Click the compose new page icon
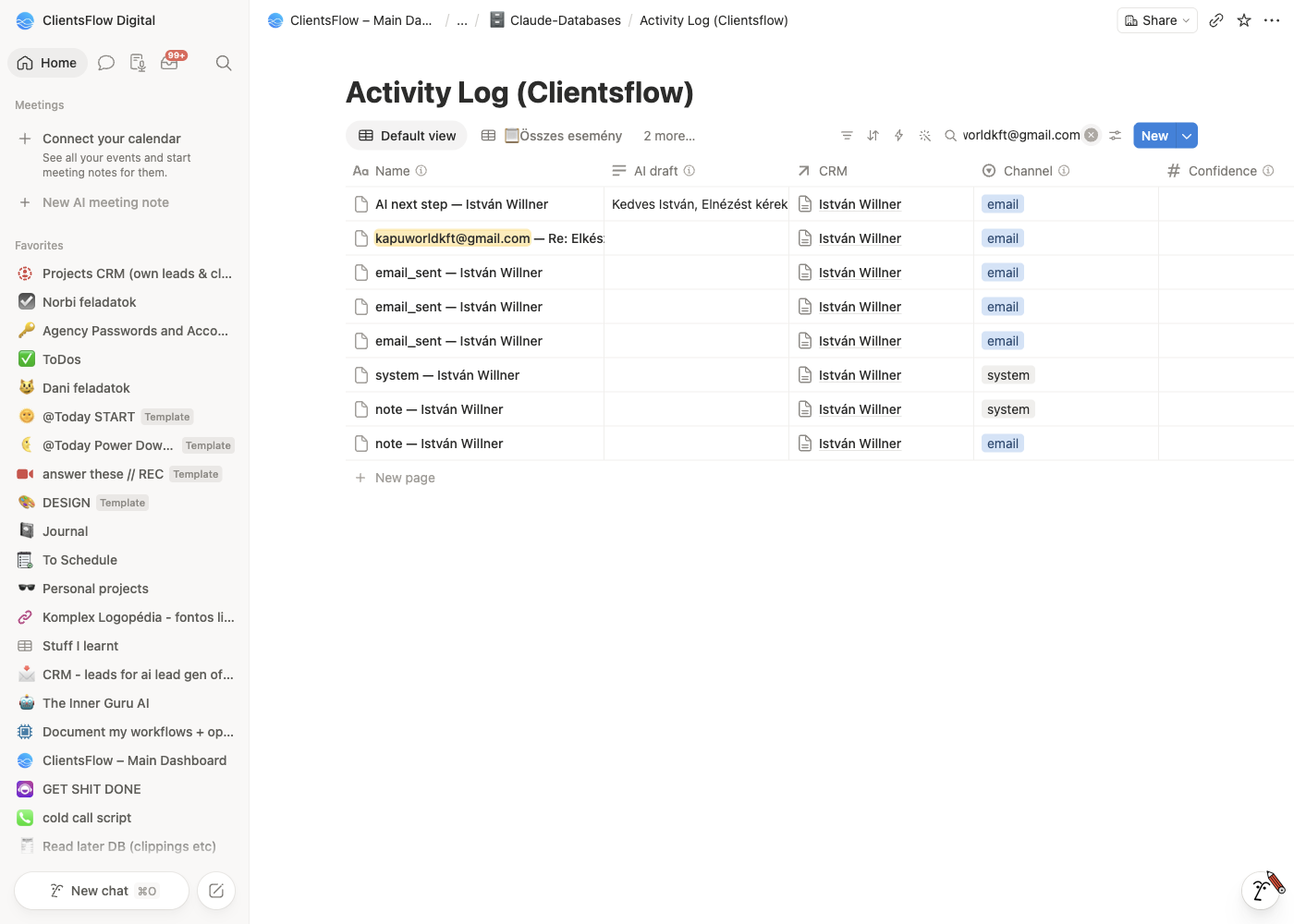The image size is (1294, 924). (x=216, y=891)
